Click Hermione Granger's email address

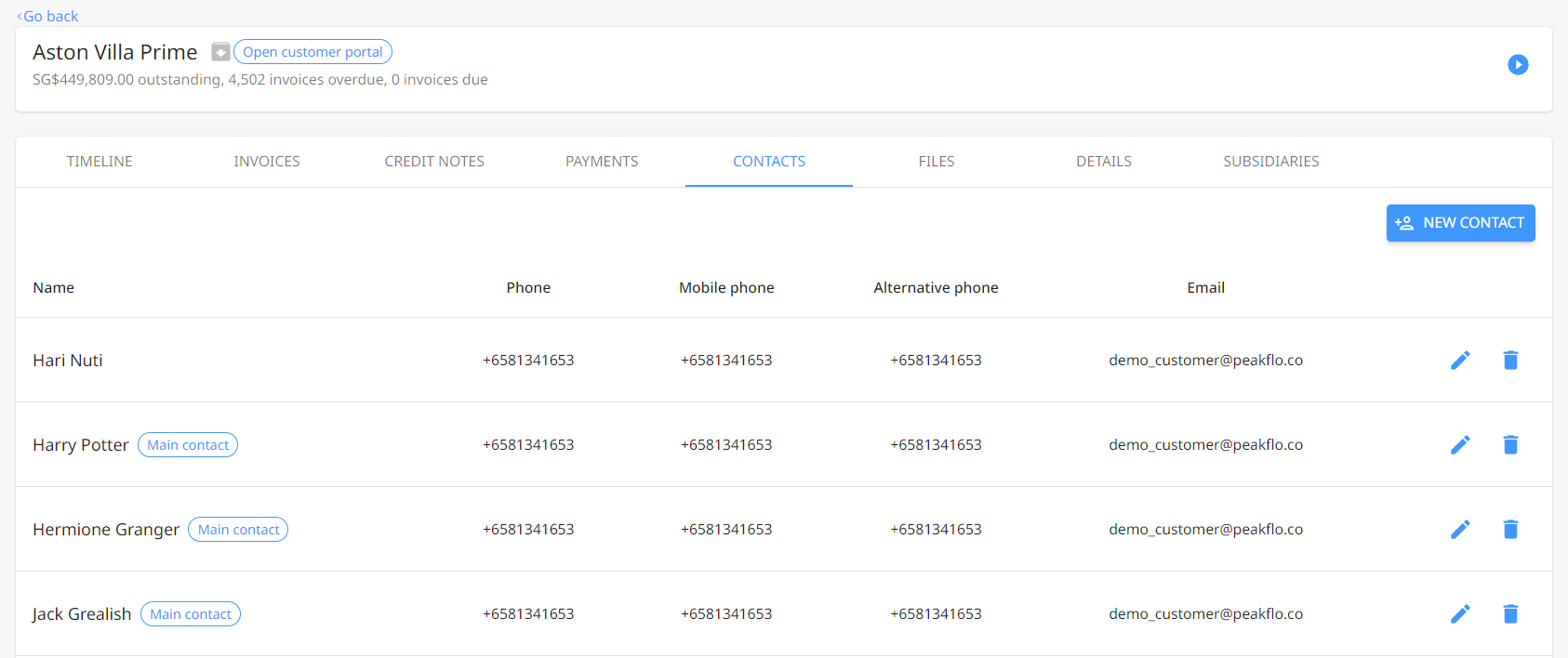1205,530
